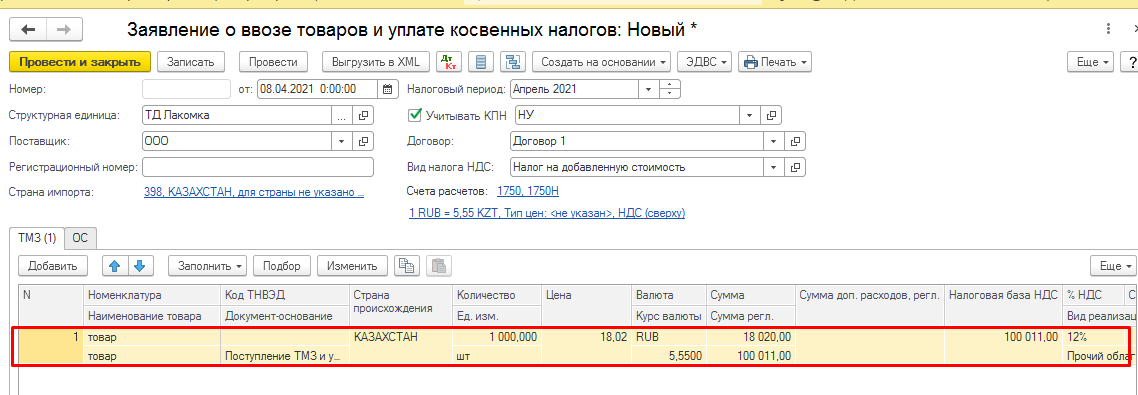
Task: Expand the Поставщик ООО dropdown
Action: pyautogui.click(x=343, y=141)
